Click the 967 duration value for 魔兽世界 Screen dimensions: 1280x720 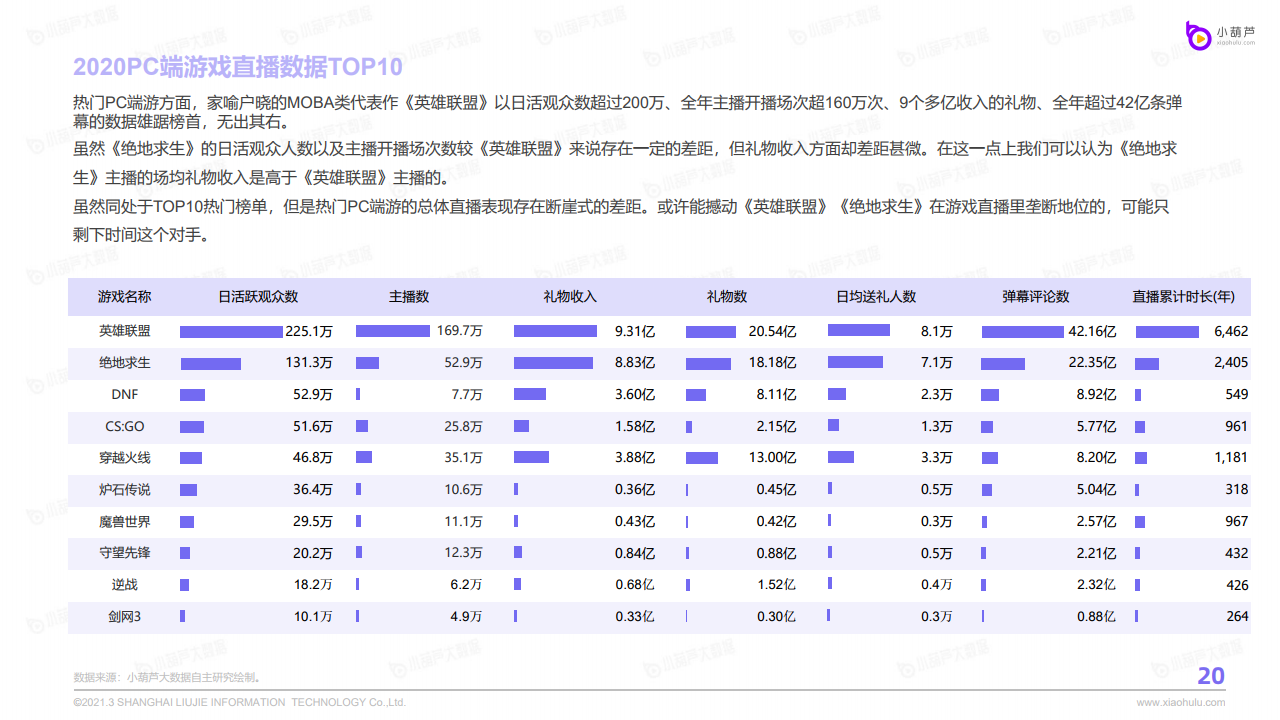click(1237, 521)
